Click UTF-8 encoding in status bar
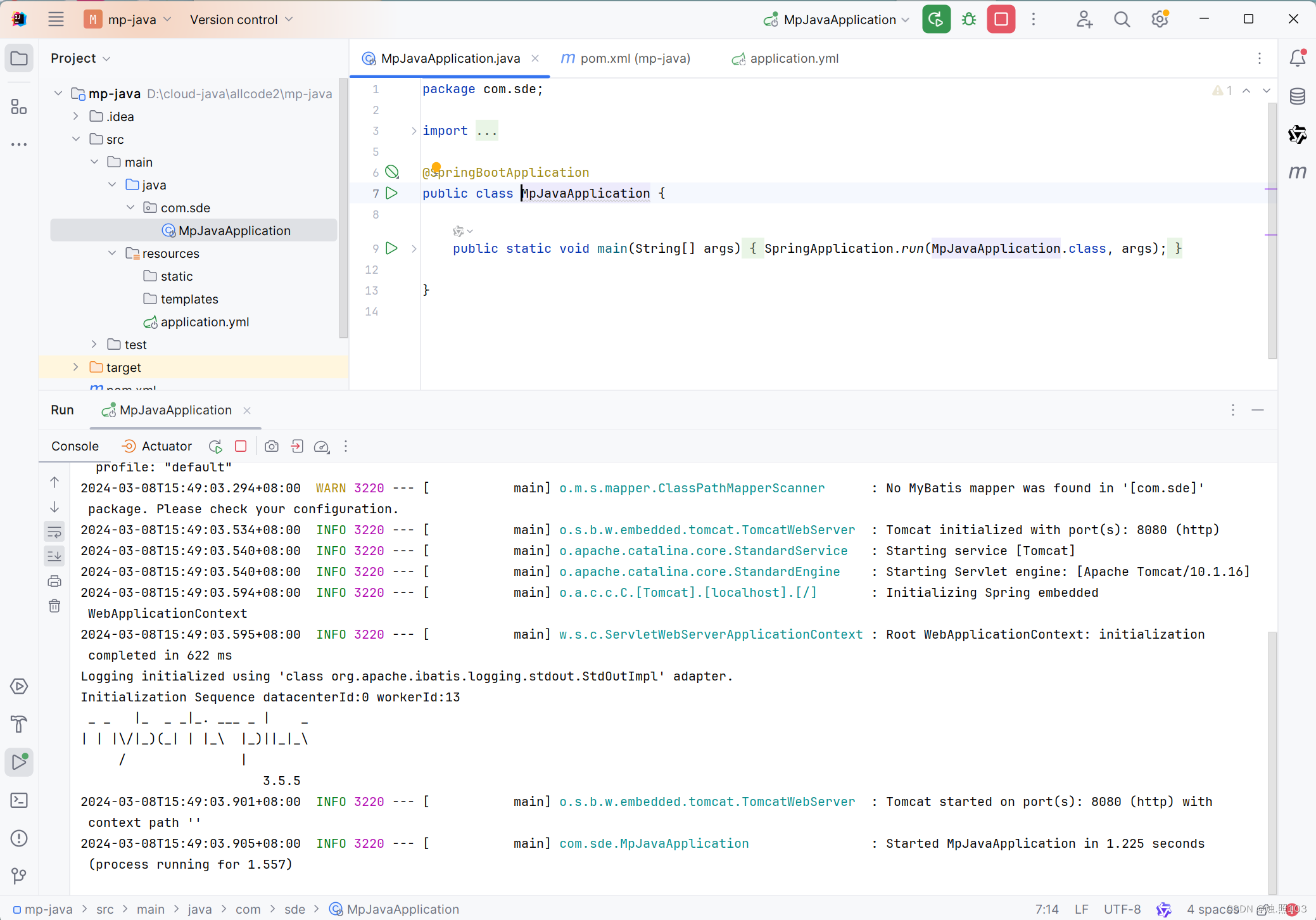Image resolution: width=1316 pixels, height=920 pixels. tap(1122, 909)
